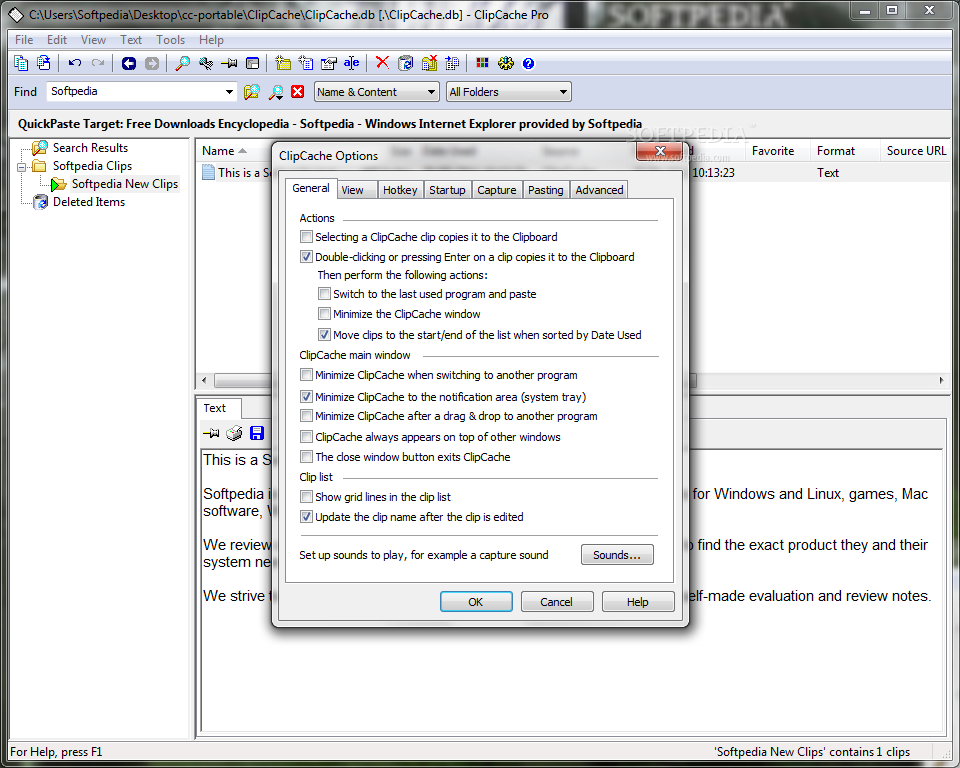This screenshot has height=768, width=960.
Task: Click the magnifying glass find icon in toolbar
Action: coord(182,63)
